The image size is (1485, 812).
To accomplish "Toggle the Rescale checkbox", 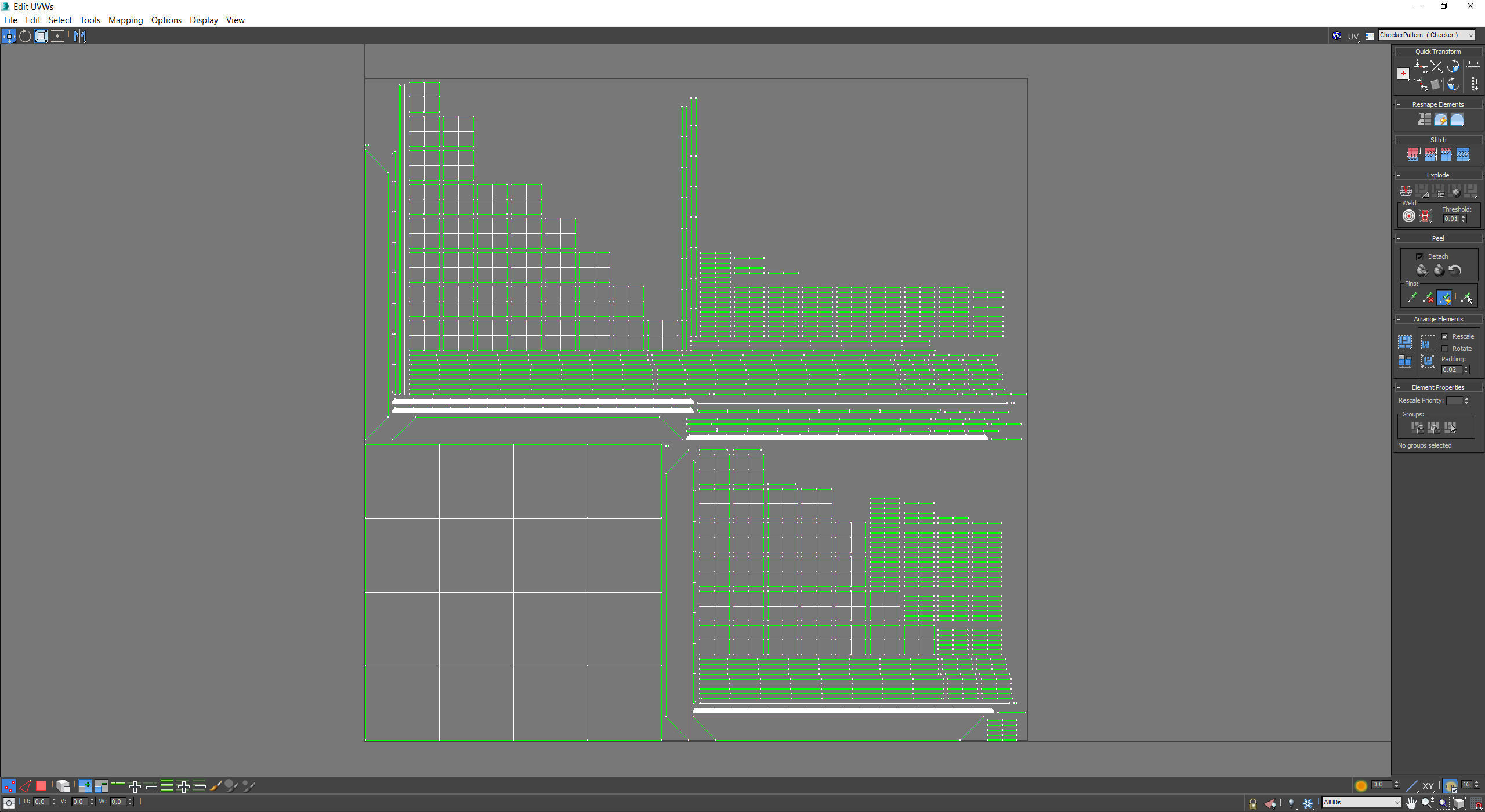I will [1445, 336].
